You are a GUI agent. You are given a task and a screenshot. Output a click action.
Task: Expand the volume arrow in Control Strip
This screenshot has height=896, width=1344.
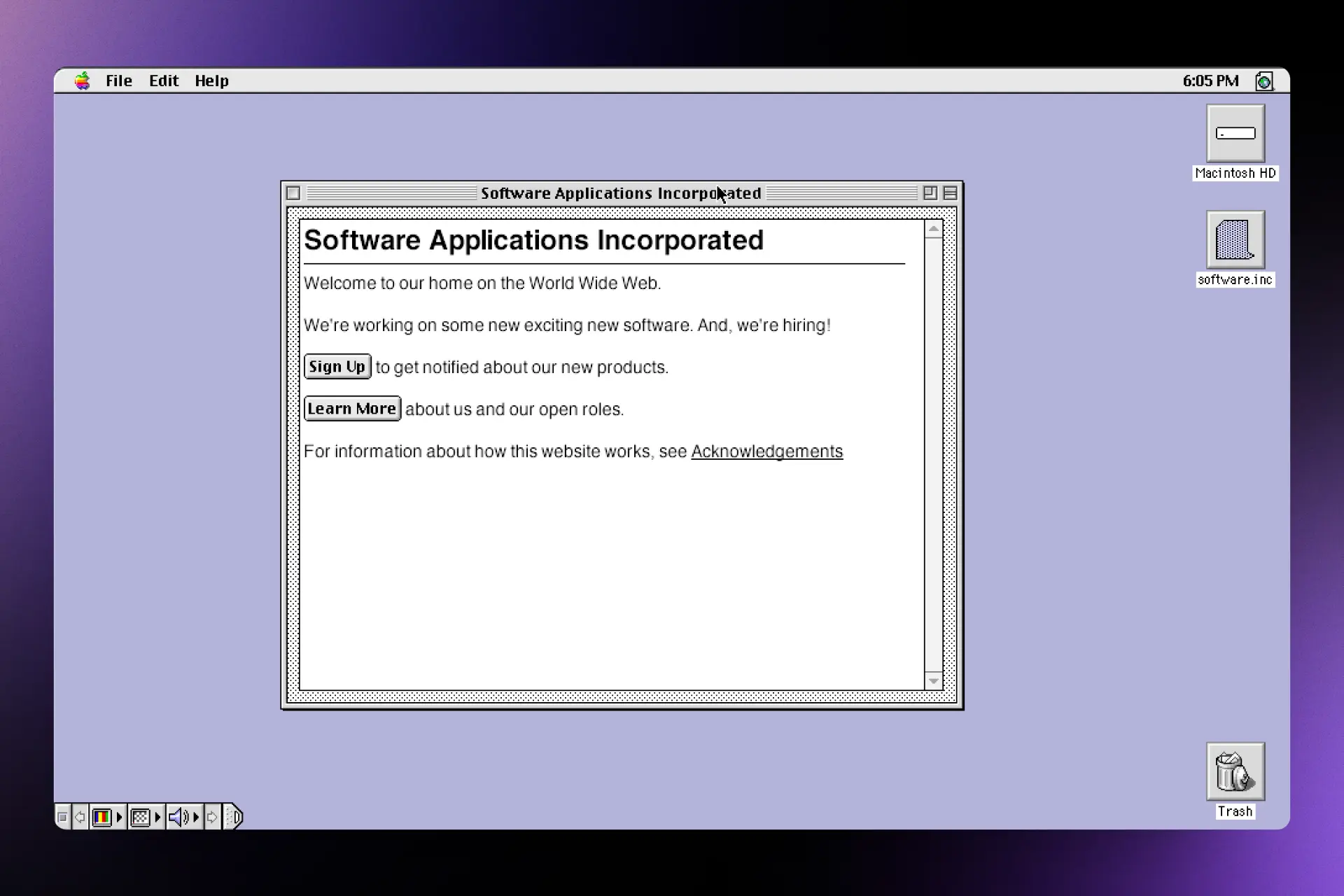tap(196, 817)
